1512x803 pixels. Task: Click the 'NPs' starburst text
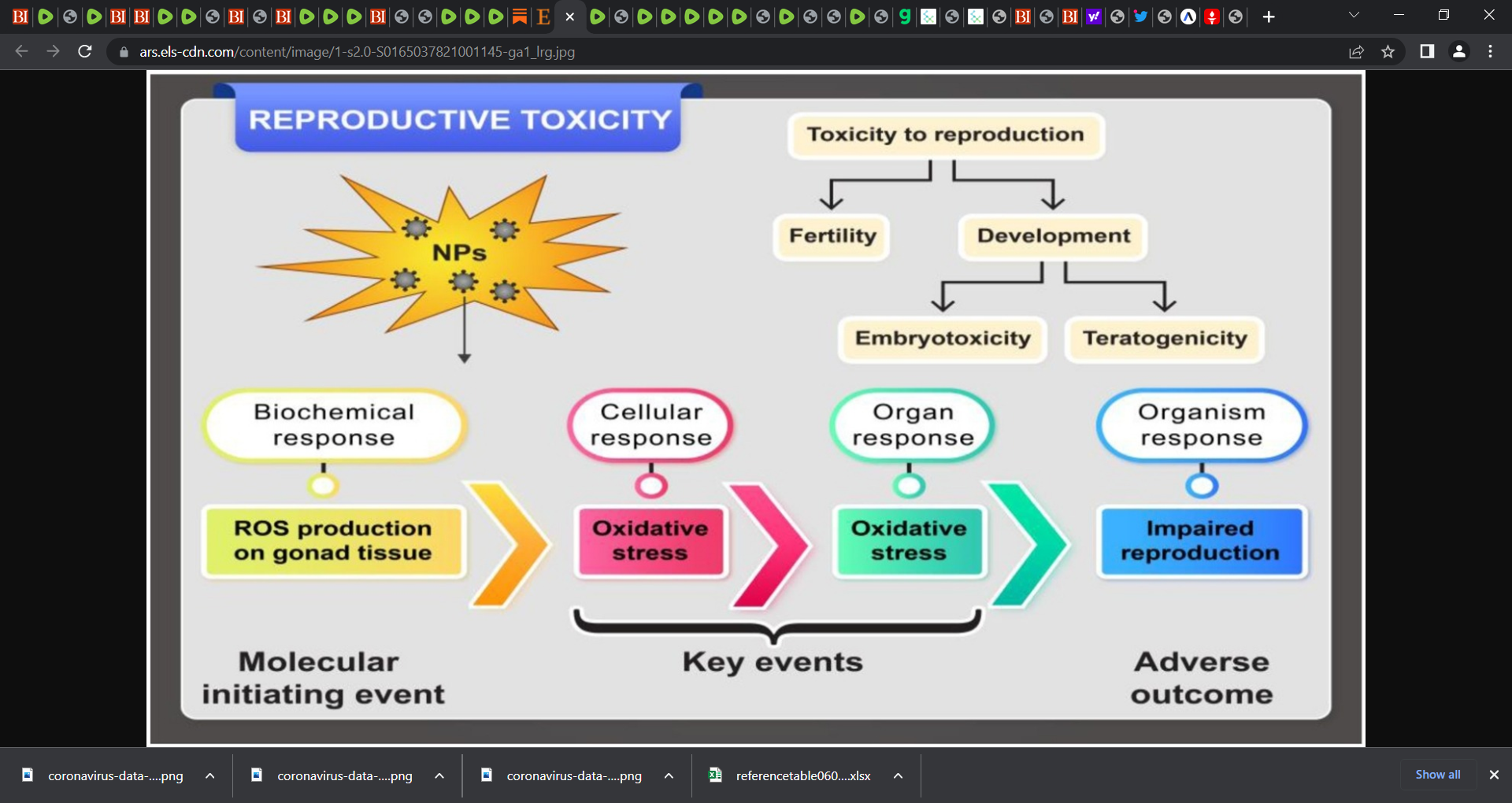pos(459,253)
